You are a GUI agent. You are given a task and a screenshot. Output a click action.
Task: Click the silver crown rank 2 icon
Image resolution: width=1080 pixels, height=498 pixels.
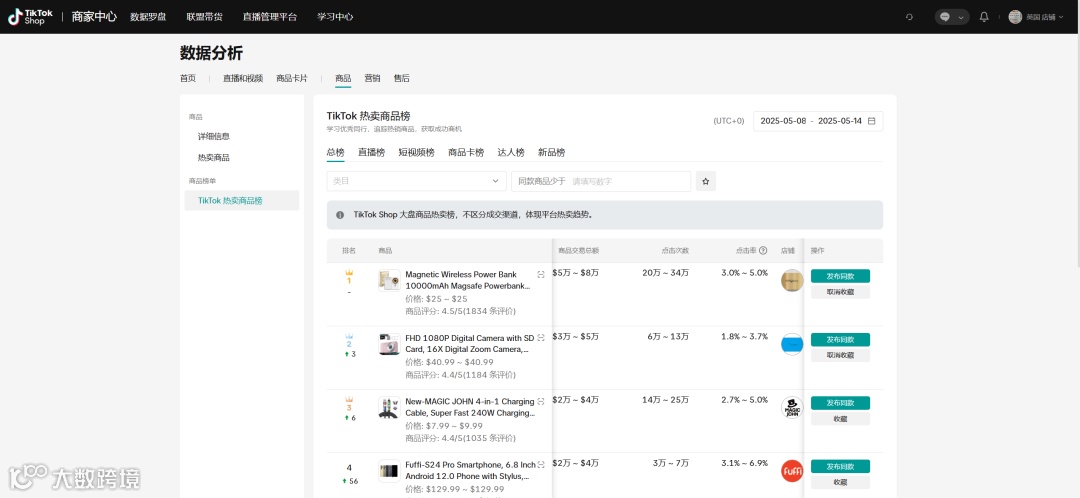click(349, 335)
